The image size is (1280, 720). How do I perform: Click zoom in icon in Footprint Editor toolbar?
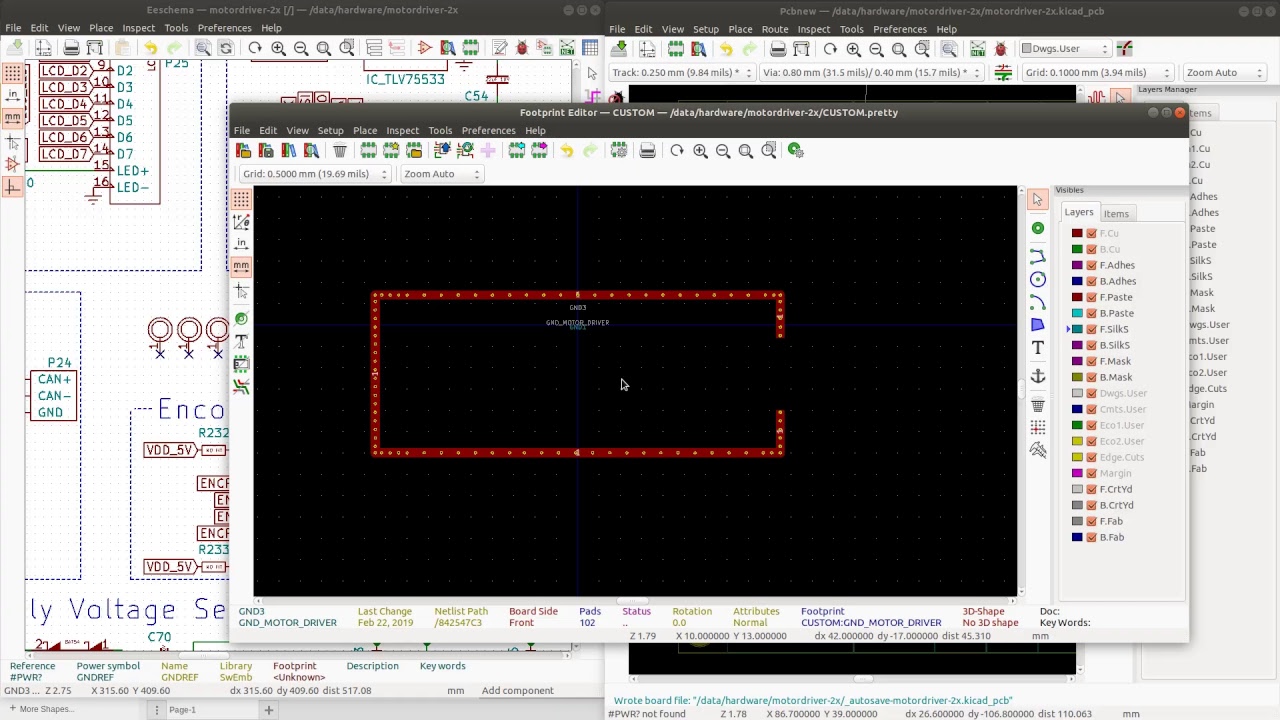coord(700,150)
